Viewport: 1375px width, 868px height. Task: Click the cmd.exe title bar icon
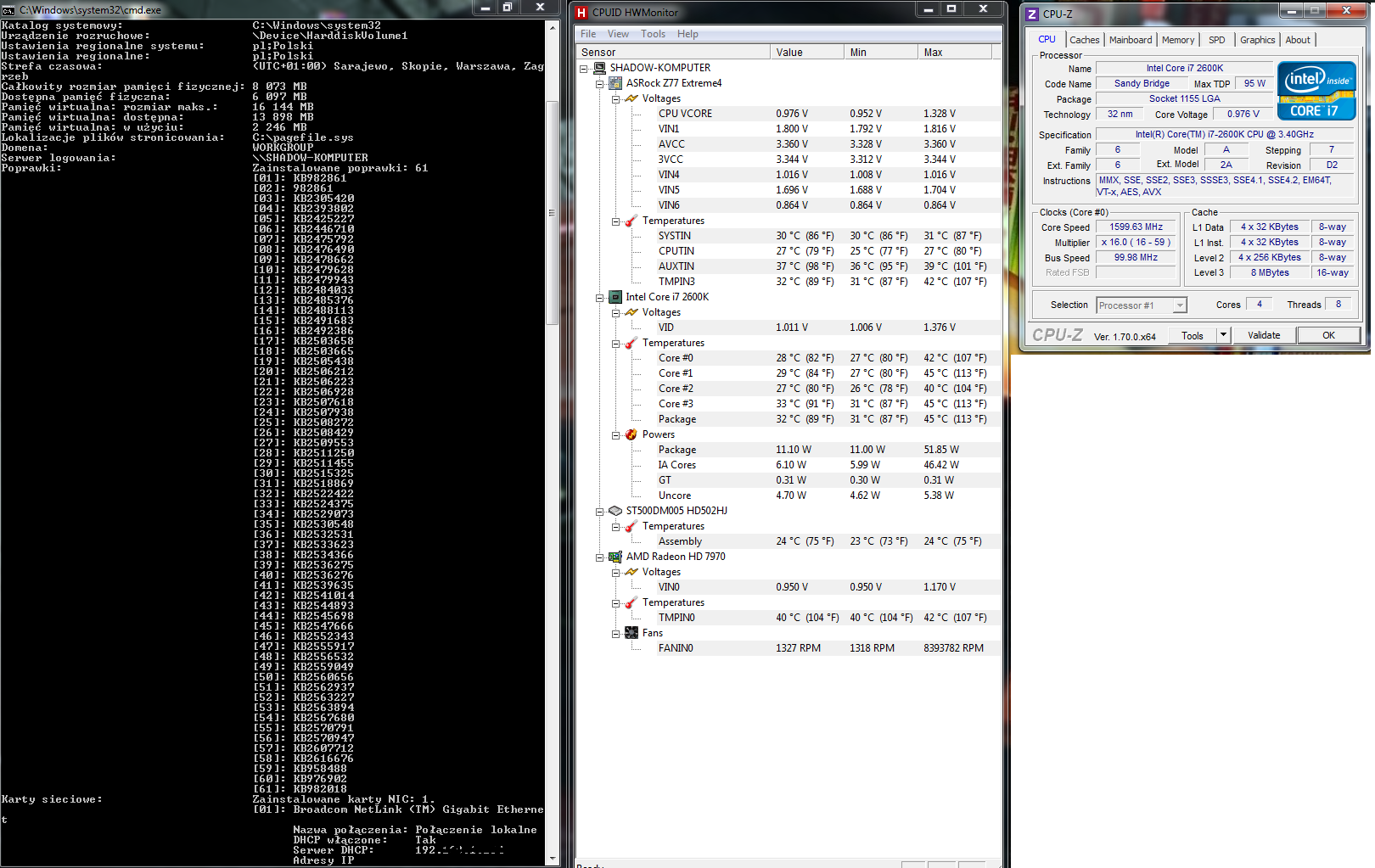point(8,10)
